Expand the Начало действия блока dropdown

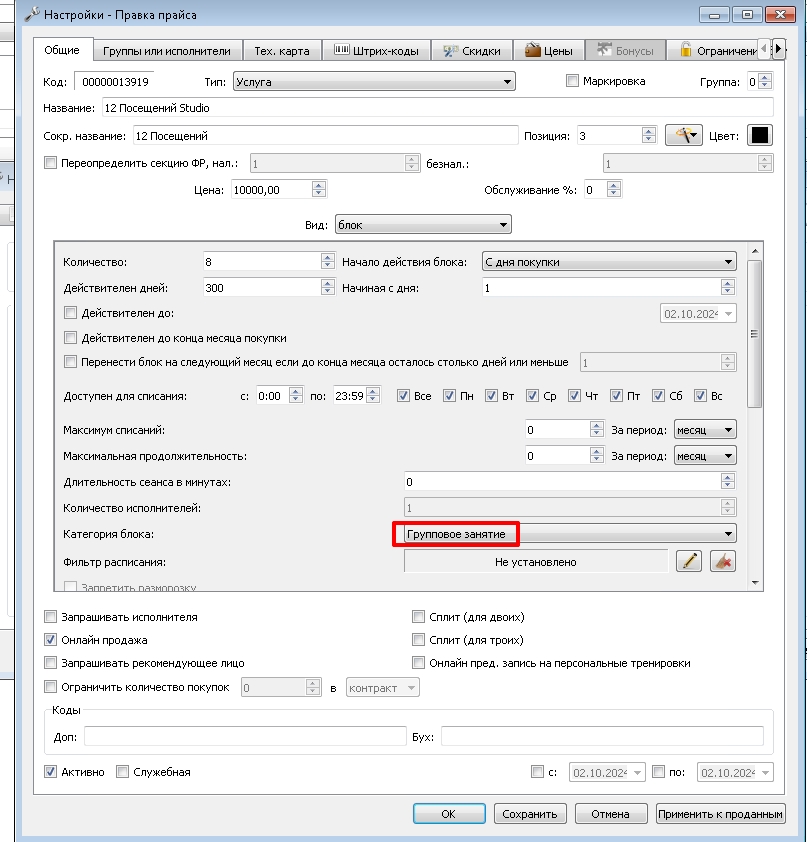(x=609, y=262)
